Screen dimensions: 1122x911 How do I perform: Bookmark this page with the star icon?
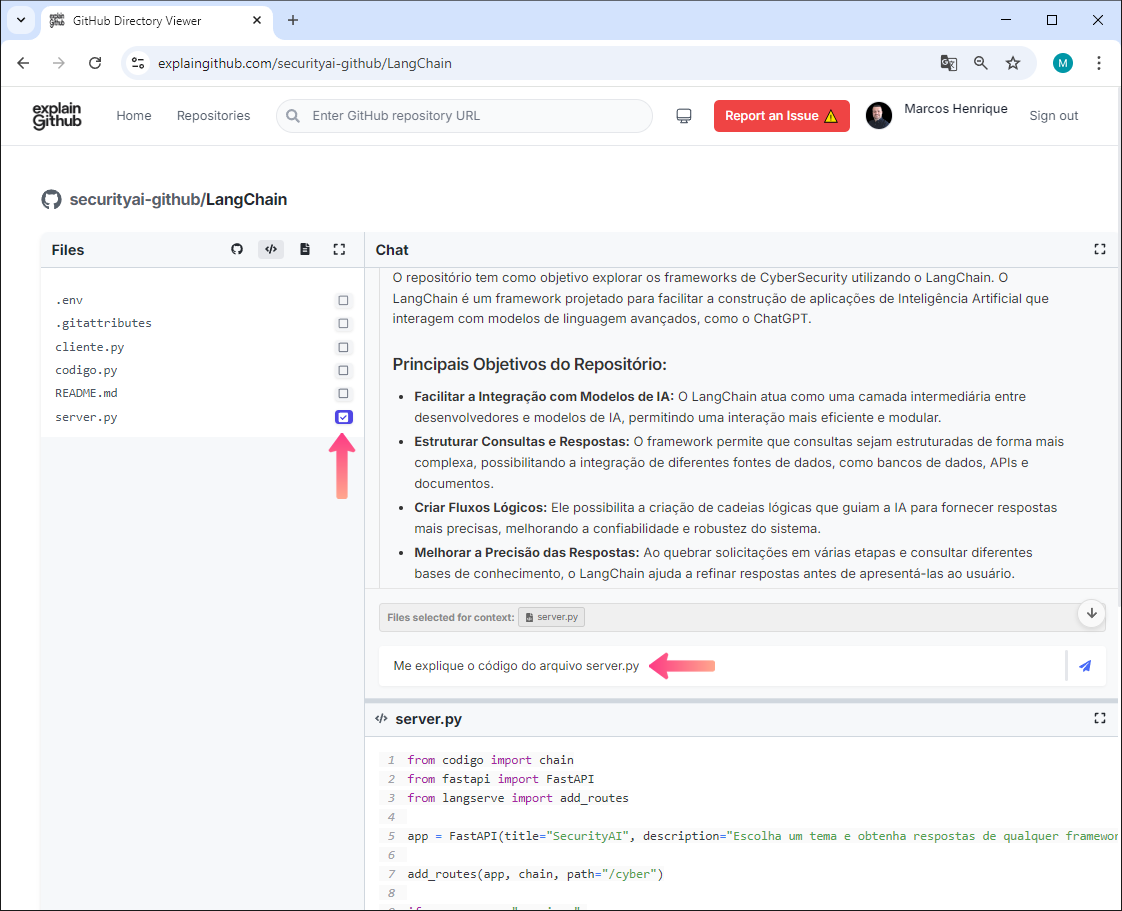[x=1013, y=63]
